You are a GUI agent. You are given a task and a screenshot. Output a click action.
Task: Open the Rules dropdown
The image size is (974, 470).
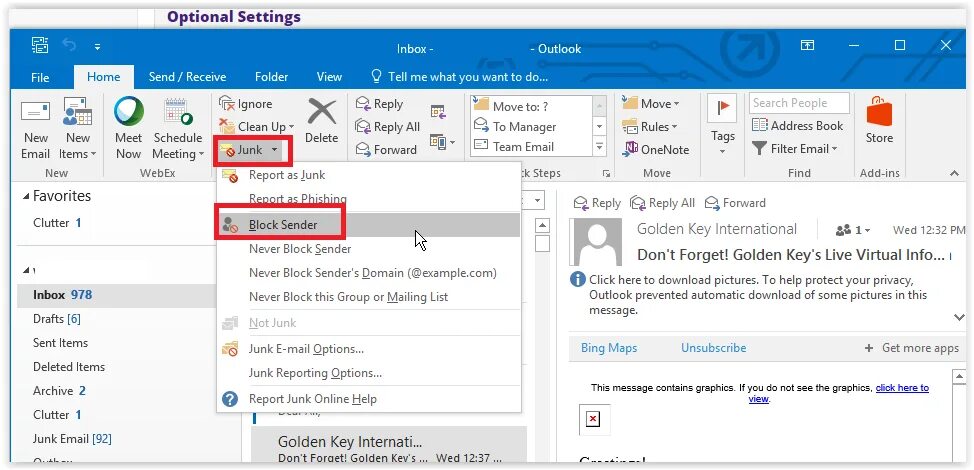coord(649,127)
